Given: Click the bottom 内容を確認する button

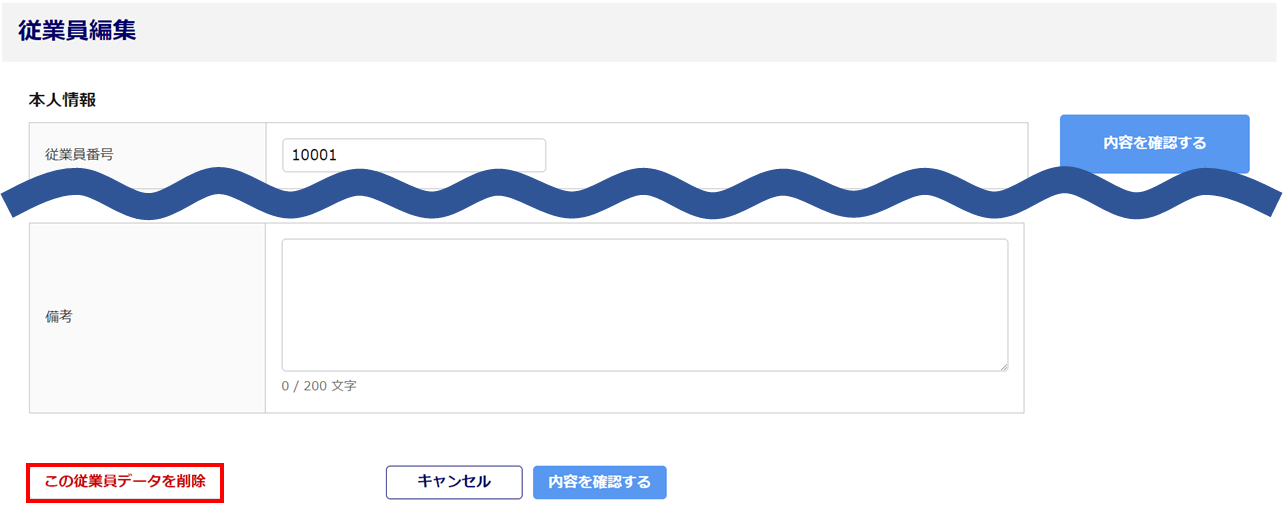Looking at the screenshot, I should [600, 482].
